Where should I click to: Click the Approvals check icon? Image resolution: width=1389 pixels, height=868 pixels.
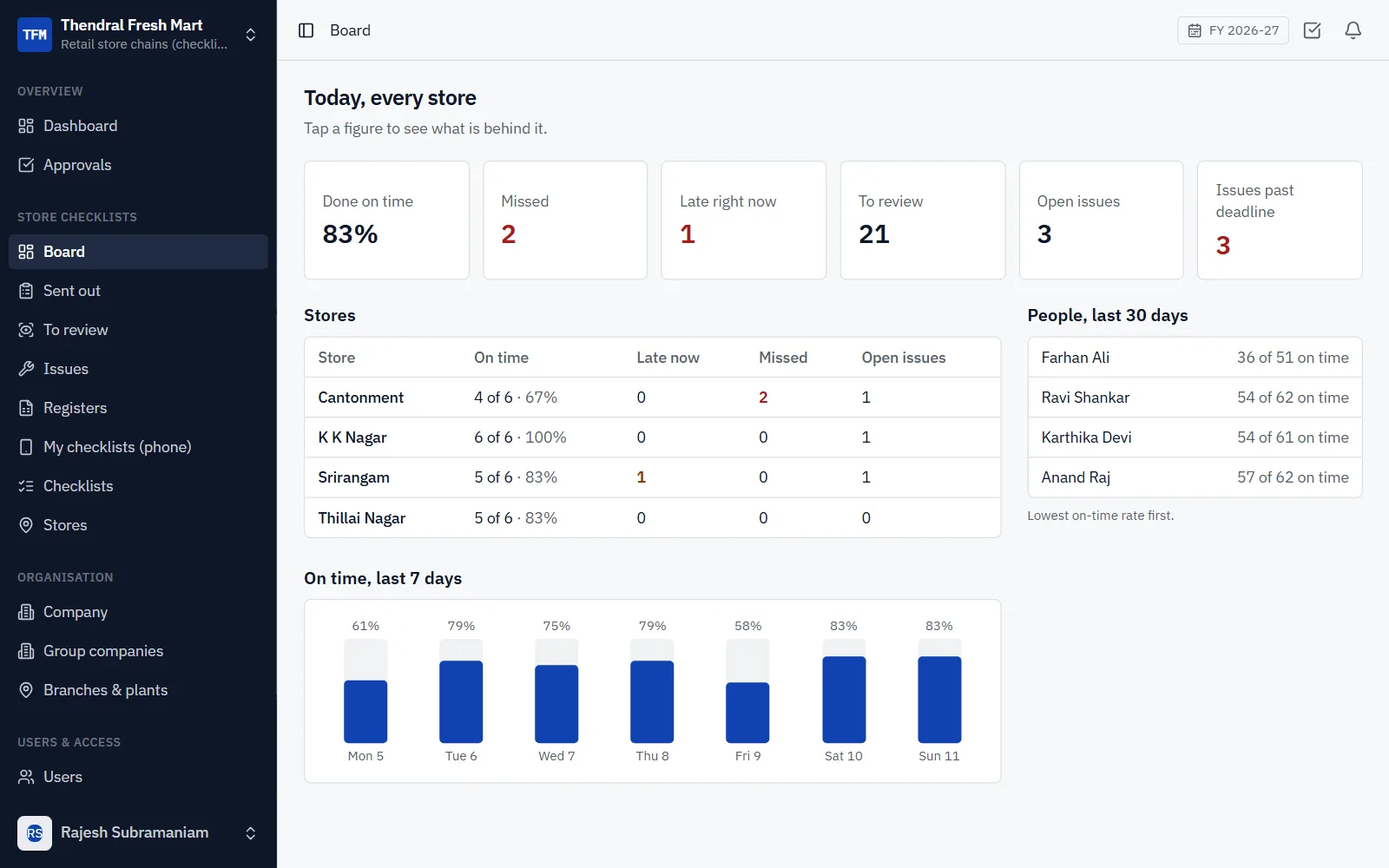[26, 165]
